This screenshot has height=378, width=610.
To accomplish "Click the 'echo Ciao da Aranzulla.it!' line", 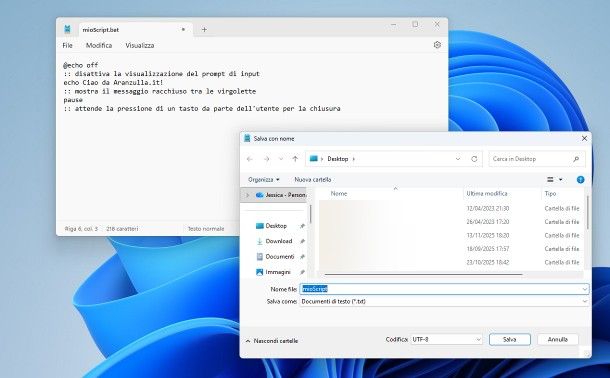I will click(113, 82).
